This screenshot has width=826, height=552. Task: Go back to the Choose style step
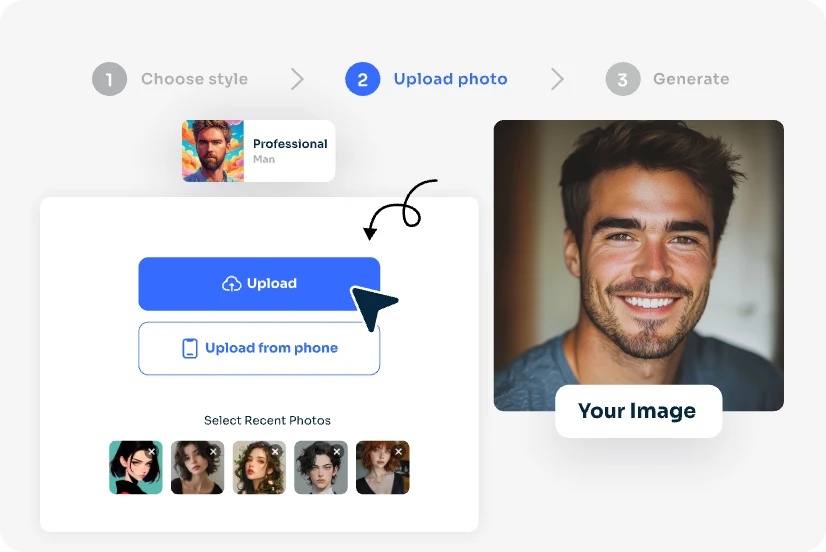194,79
